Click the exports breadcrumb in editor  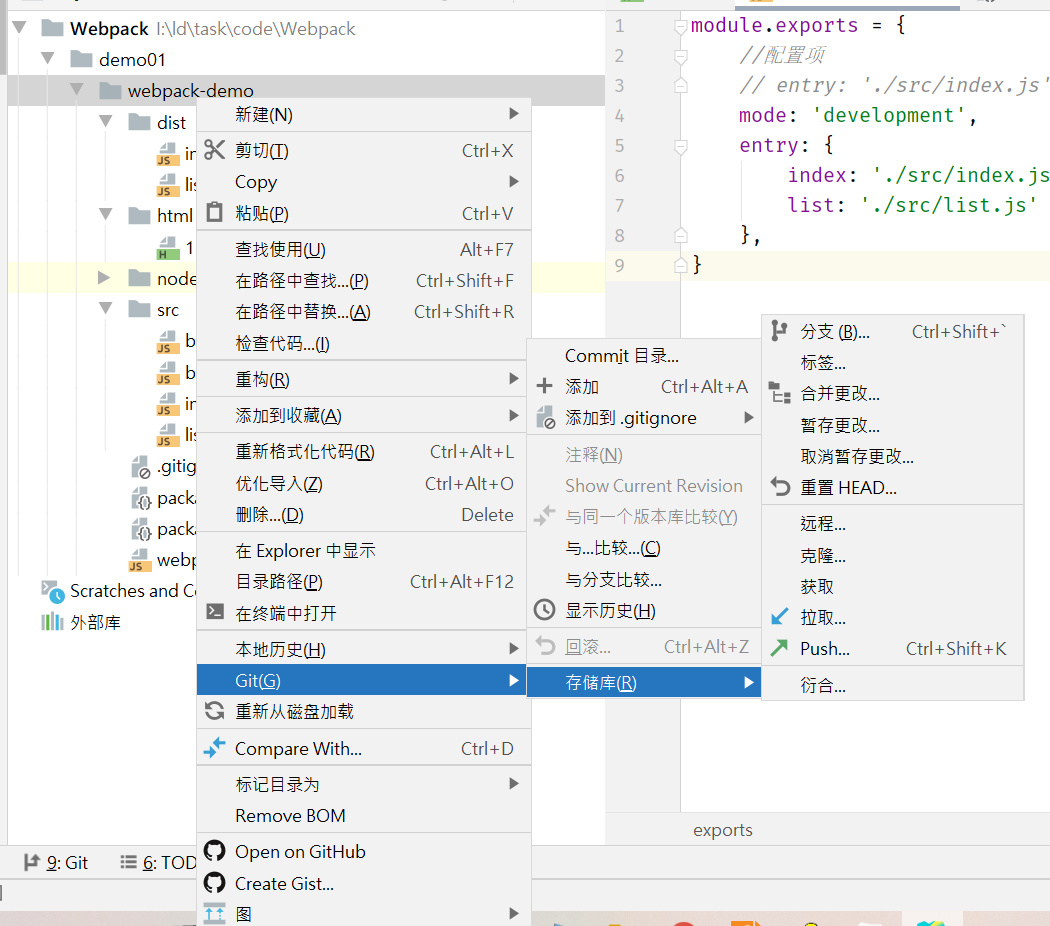723,830
